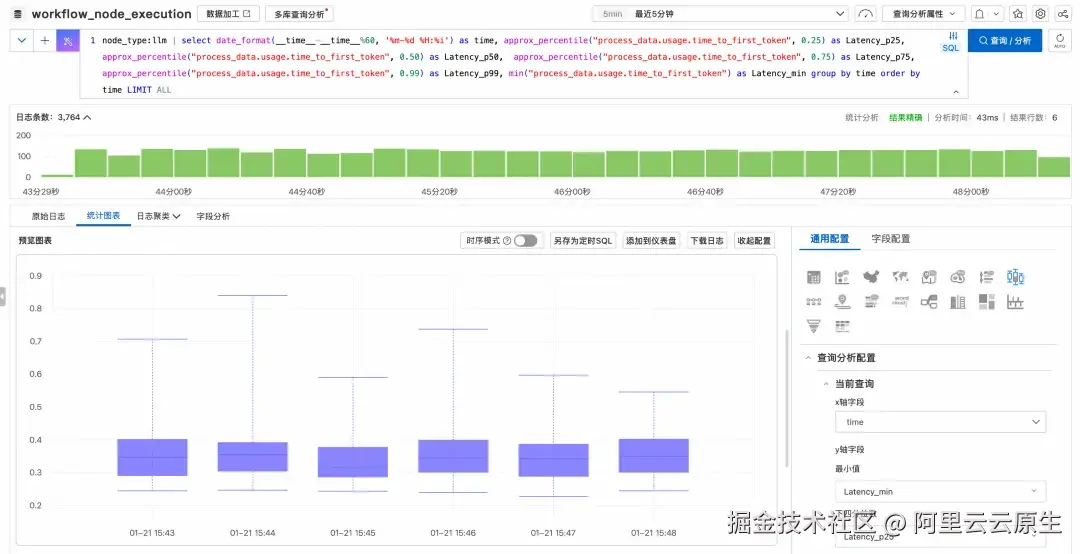Click the workflow_node_execution logstore title
The image size is (1080, 554).
coord(112,14)
